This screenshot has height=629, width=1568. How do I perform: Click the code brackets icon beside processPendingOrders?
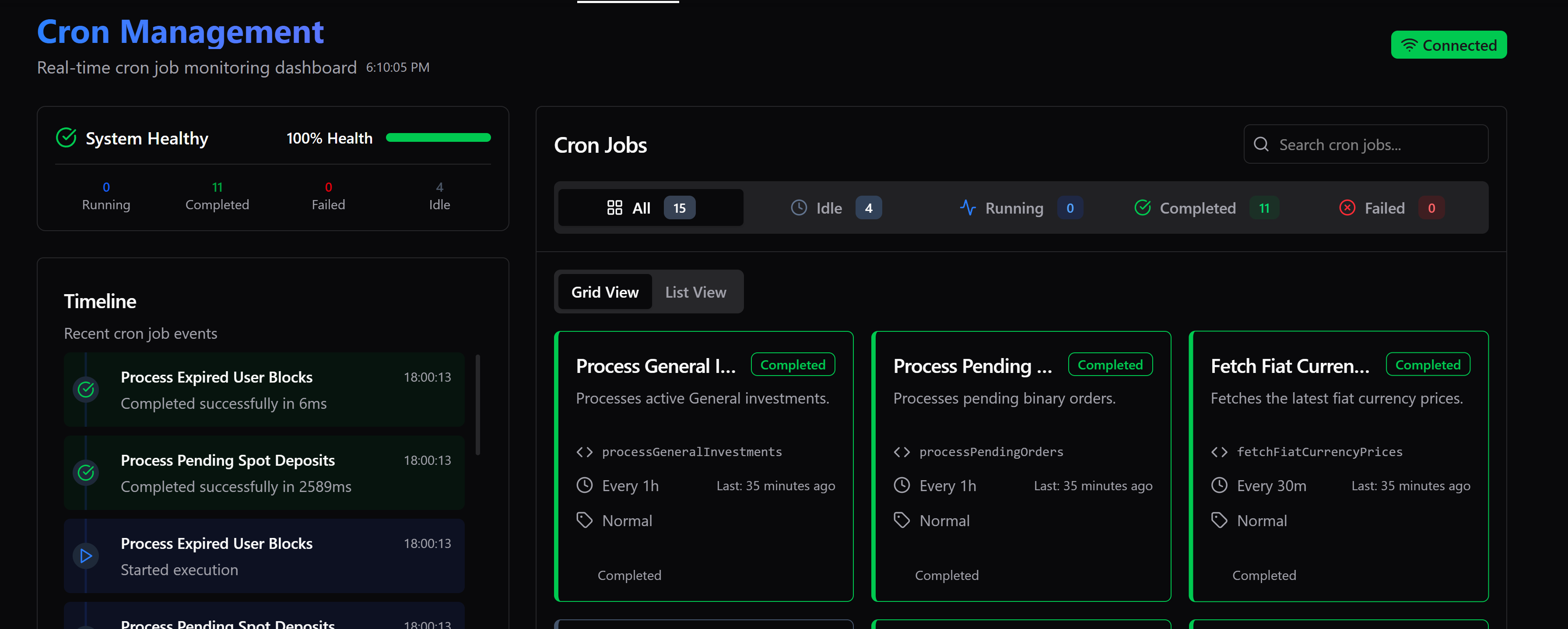tap(902, 451)
